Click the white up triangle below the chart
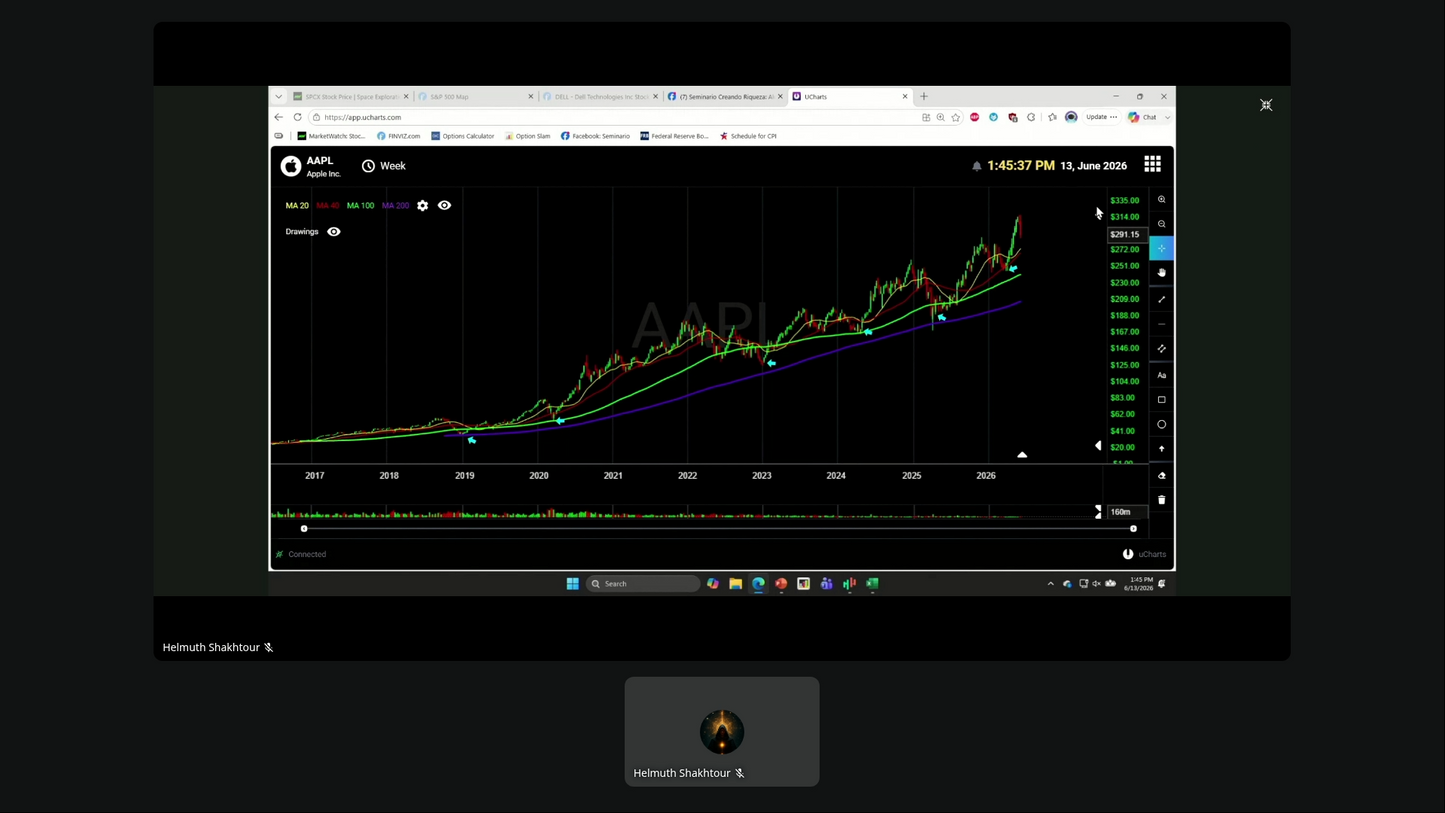 point(1022,455)
